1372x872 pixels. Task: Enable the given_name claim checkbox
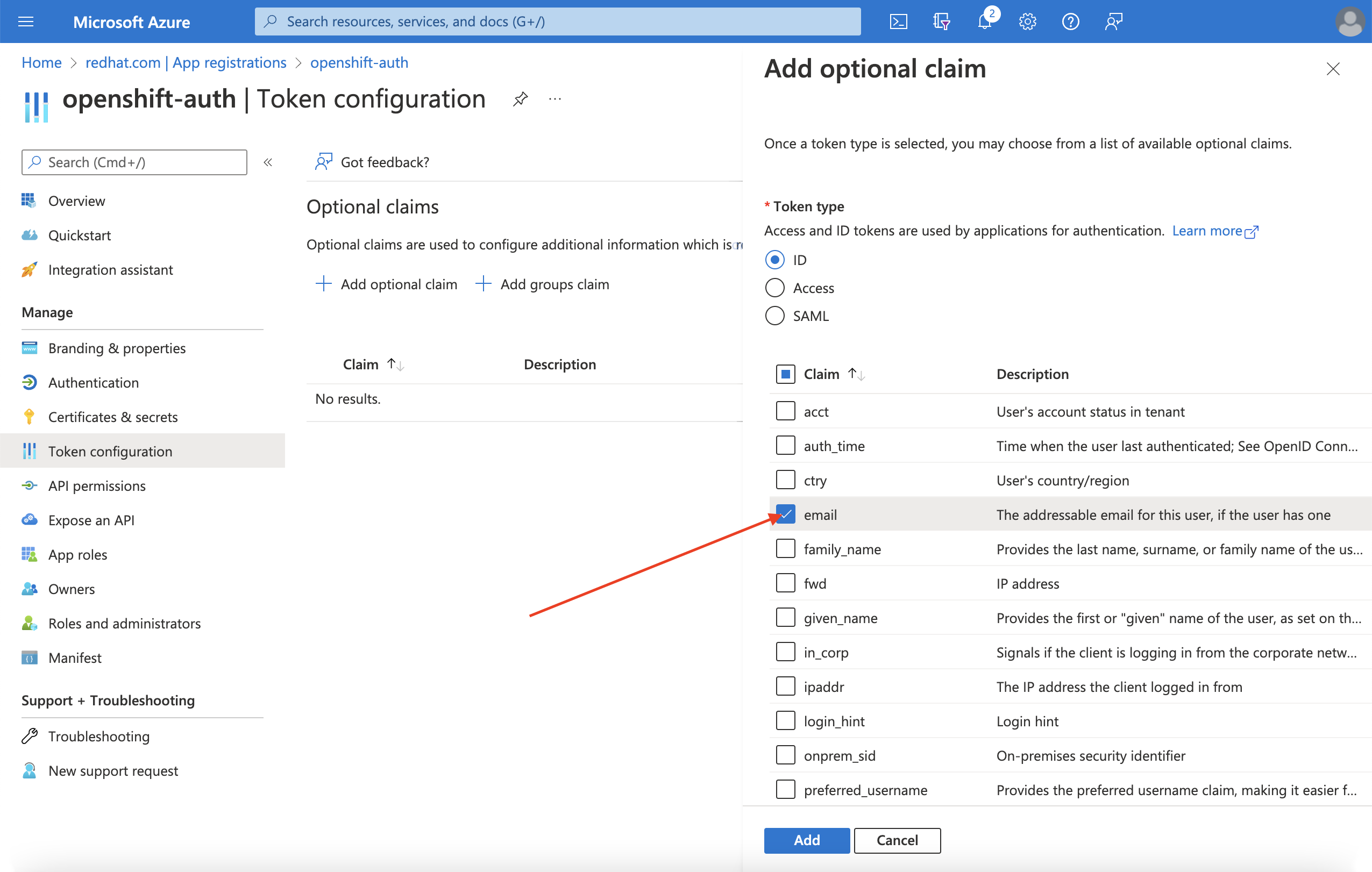[x=784, y=618]
